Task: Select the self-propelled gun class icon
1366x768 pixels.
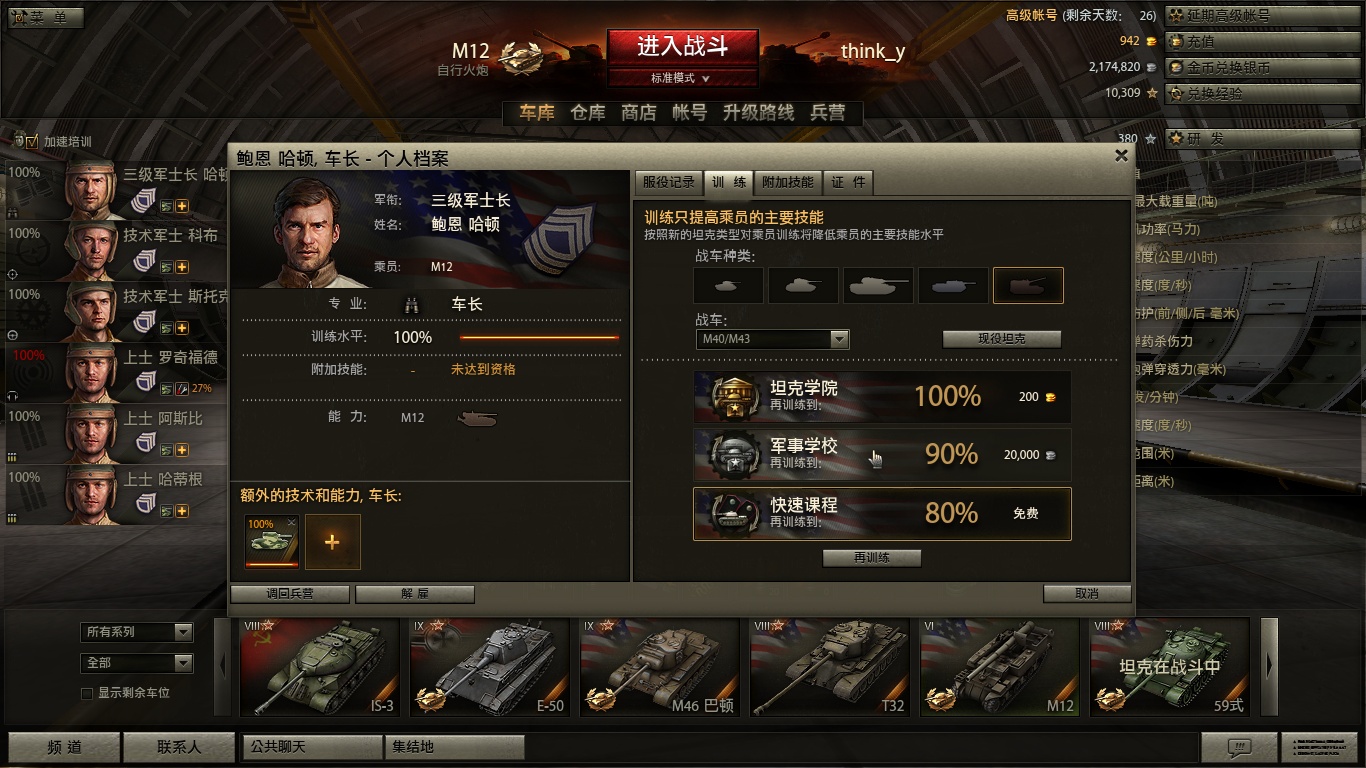Action: tap(1028, 285)
